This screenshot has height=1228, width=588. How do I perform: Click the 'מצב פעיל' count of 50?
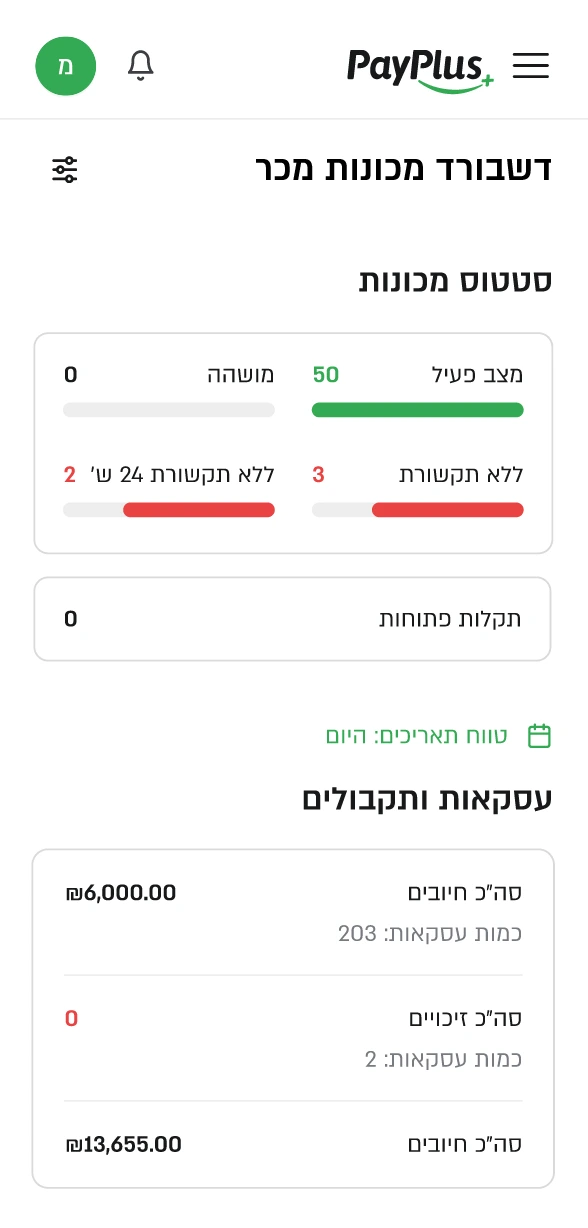(326, 374)
